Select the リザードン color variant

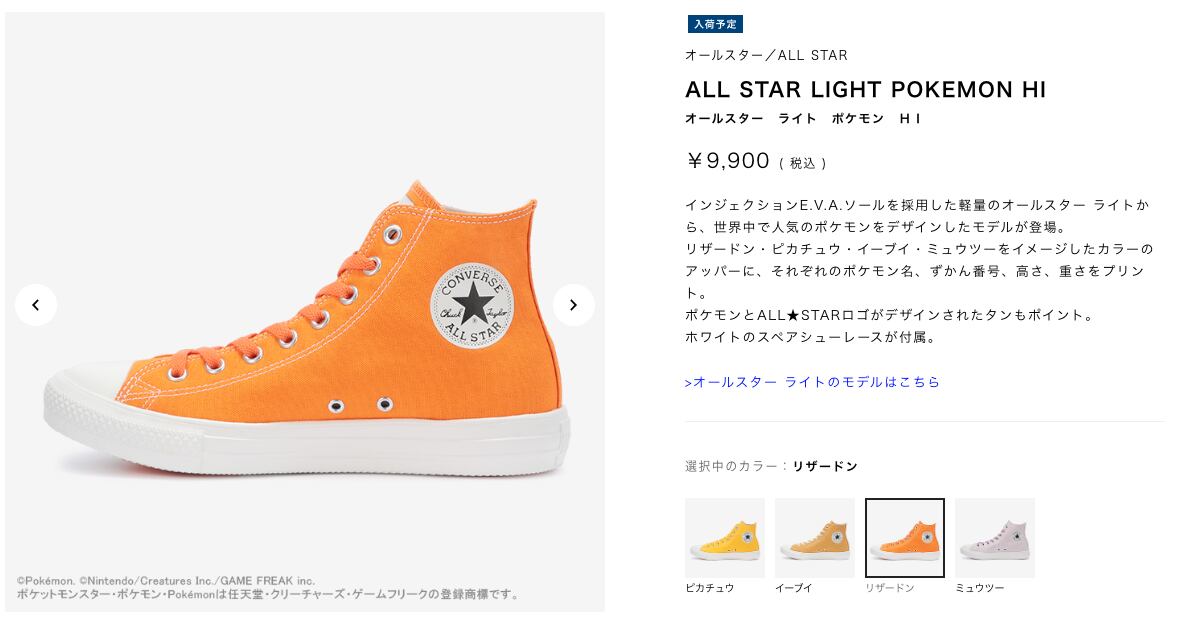click(x=904, y=537)
